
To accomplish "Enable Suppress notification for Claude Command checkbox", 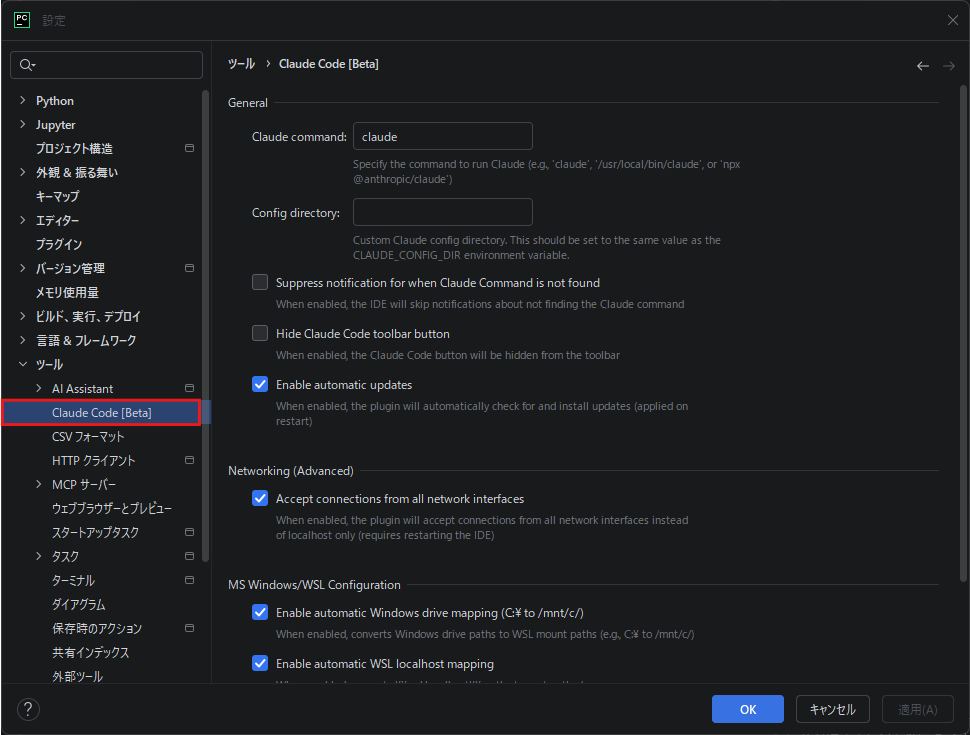I will pyautogui.click(x=260, y=283).
